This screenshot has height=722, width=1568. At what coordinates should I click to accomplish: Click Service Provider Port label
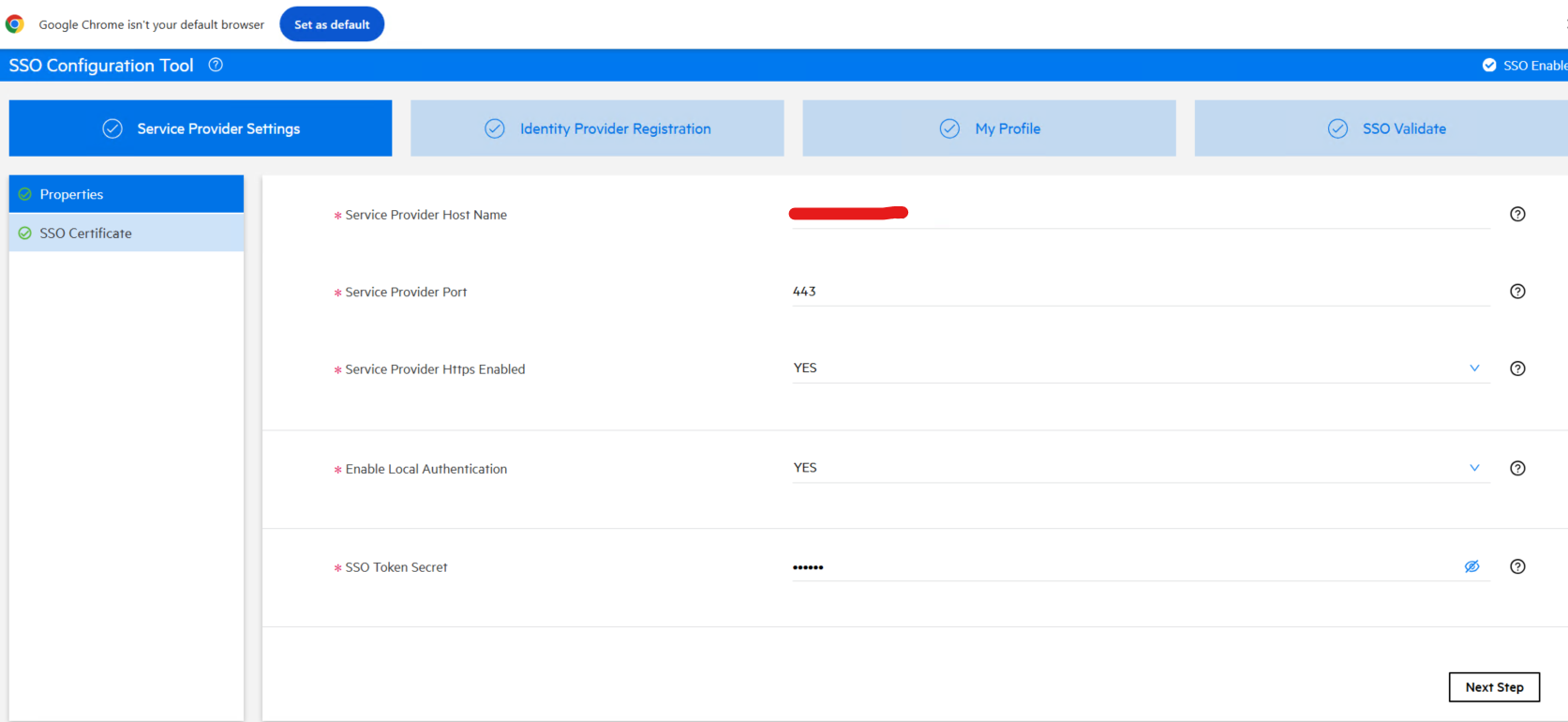point(406,292)
